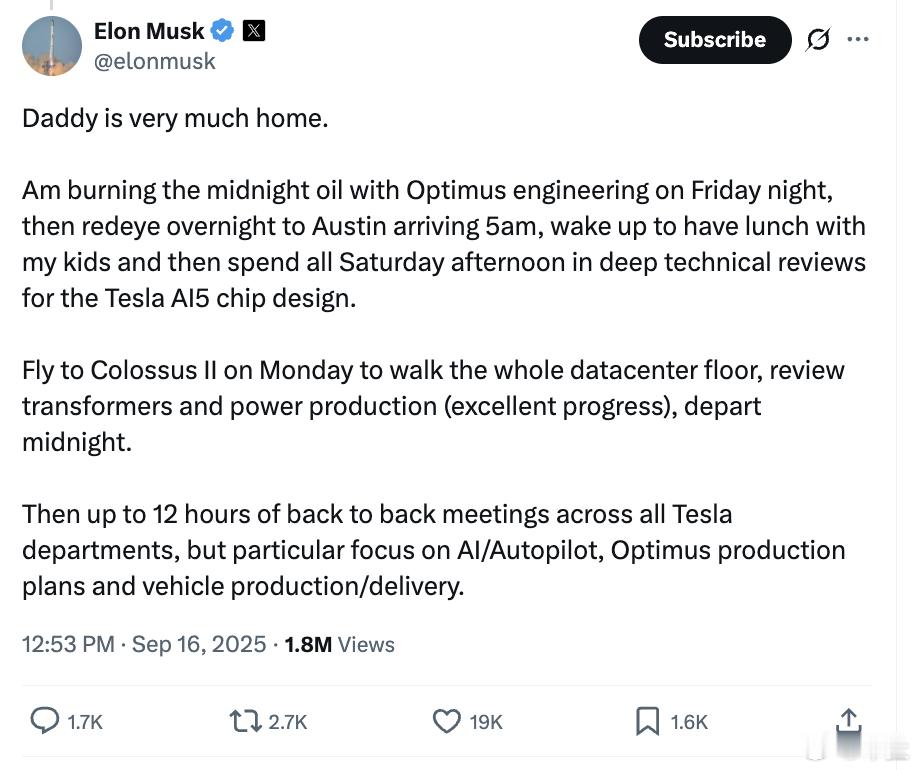Viewport: 918px width, 770px height.
Task: Subscribe to Elon Musk's account
Action: [715, 40]
